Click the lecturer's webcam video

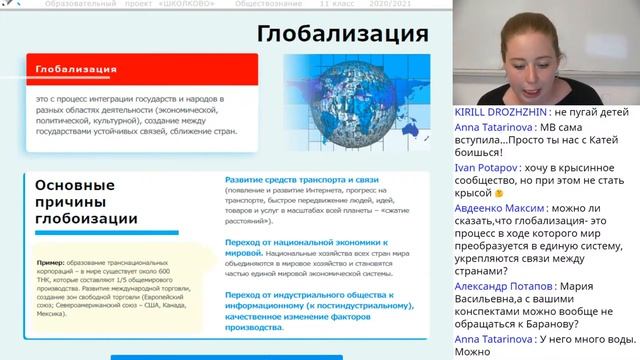(546, 52)
